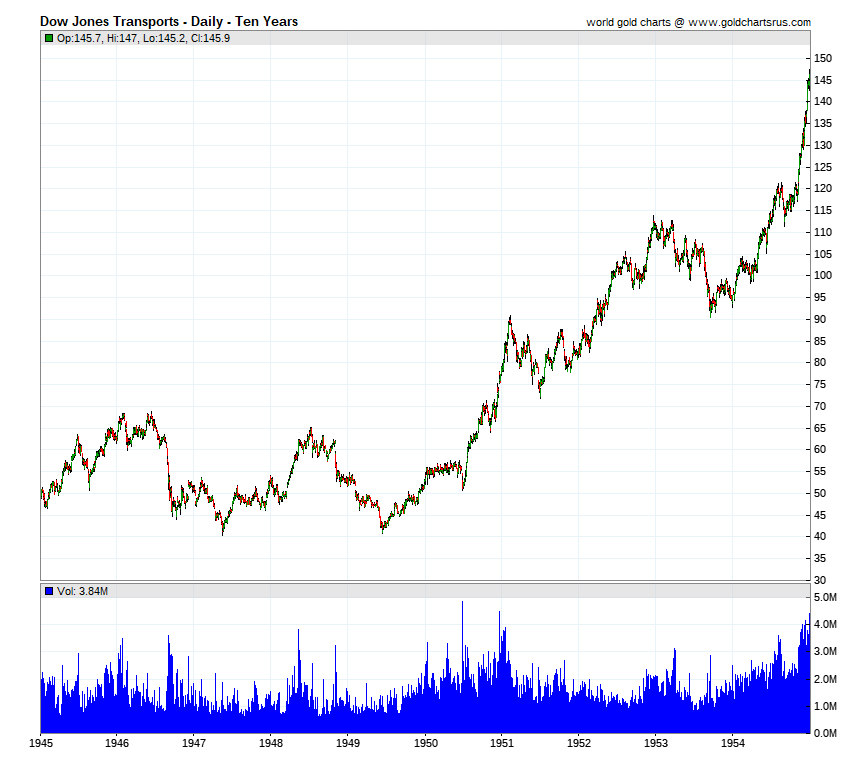Click the 115 price axis label

[x=823, y=210]
